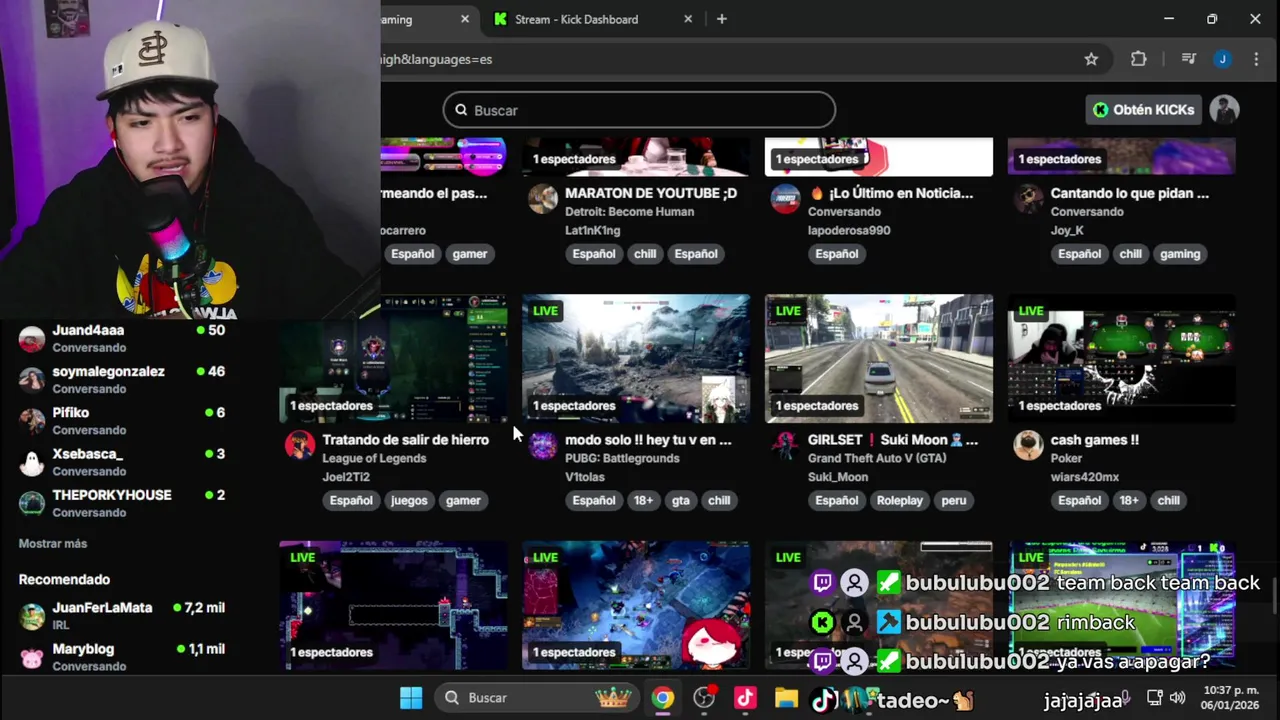Open Kick user avatar menu
The image size is (1280, 720).
point(1224,110)
